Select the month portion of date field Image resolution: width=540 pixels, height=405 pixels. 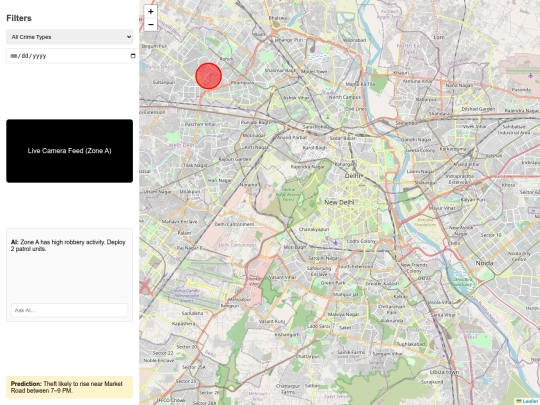[x=14, y=56]
